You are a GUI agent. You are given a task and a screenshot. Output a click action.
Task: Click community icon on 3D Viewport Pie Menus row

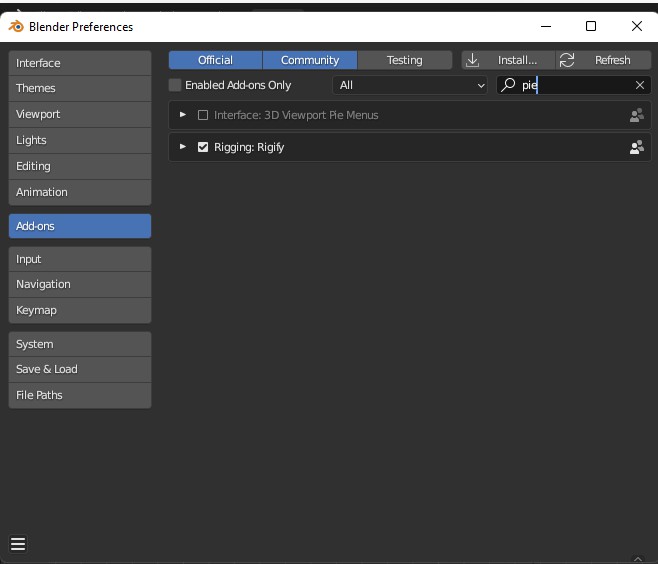[x=636, y=115]
